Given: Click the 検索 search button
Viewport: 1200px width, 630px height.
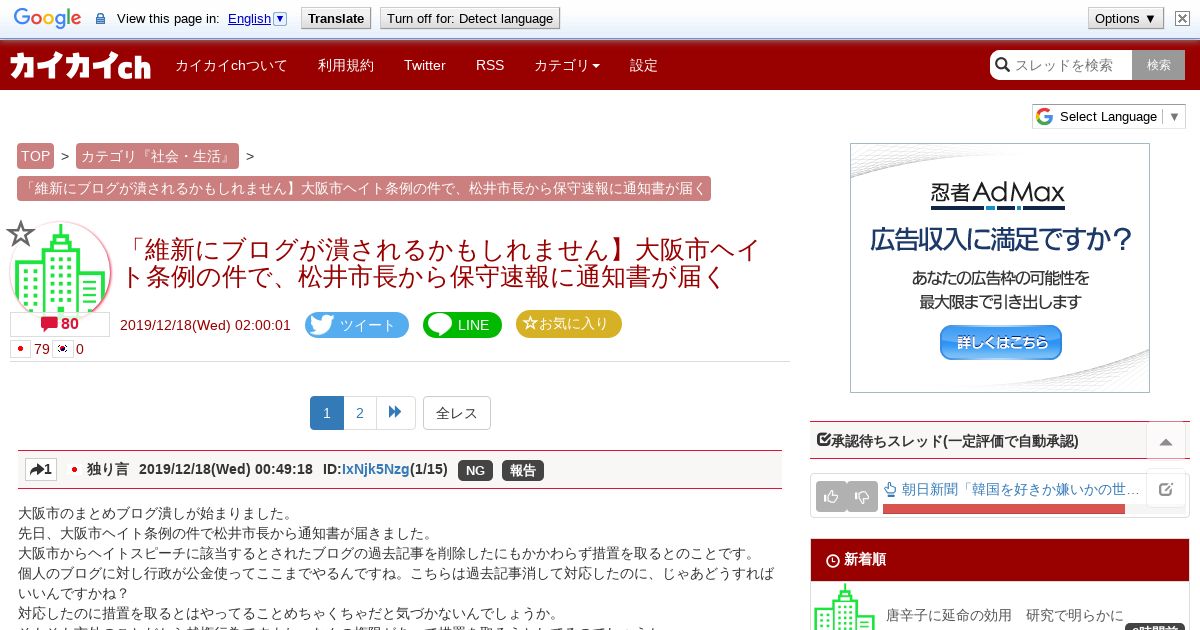Looking at the screenshot, I should click(x=1159, y=65).
